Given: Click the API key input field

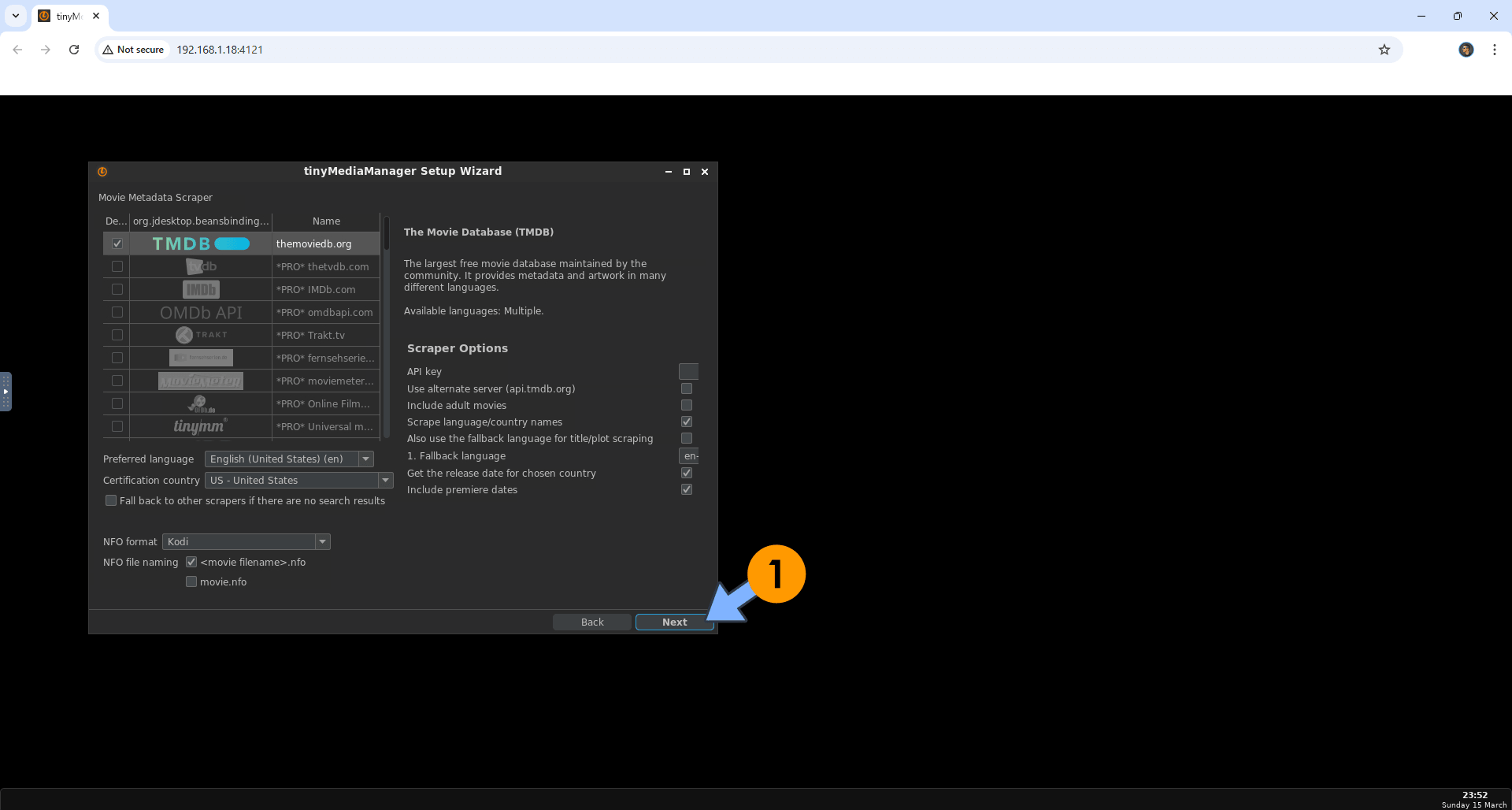Looking at the screenshot, I should click(688, 371).
